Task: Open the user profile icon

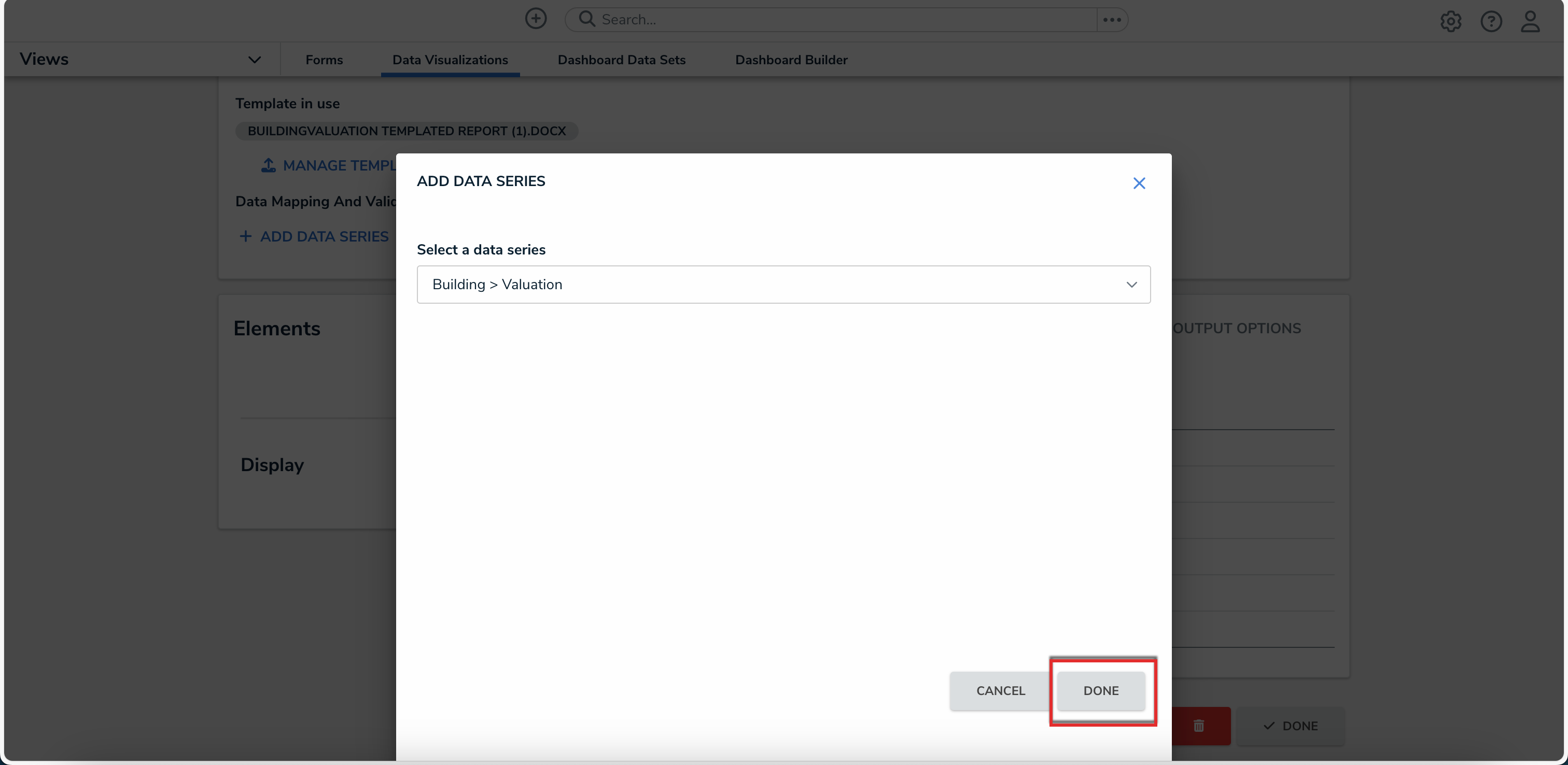Action: click(1530, 21)
